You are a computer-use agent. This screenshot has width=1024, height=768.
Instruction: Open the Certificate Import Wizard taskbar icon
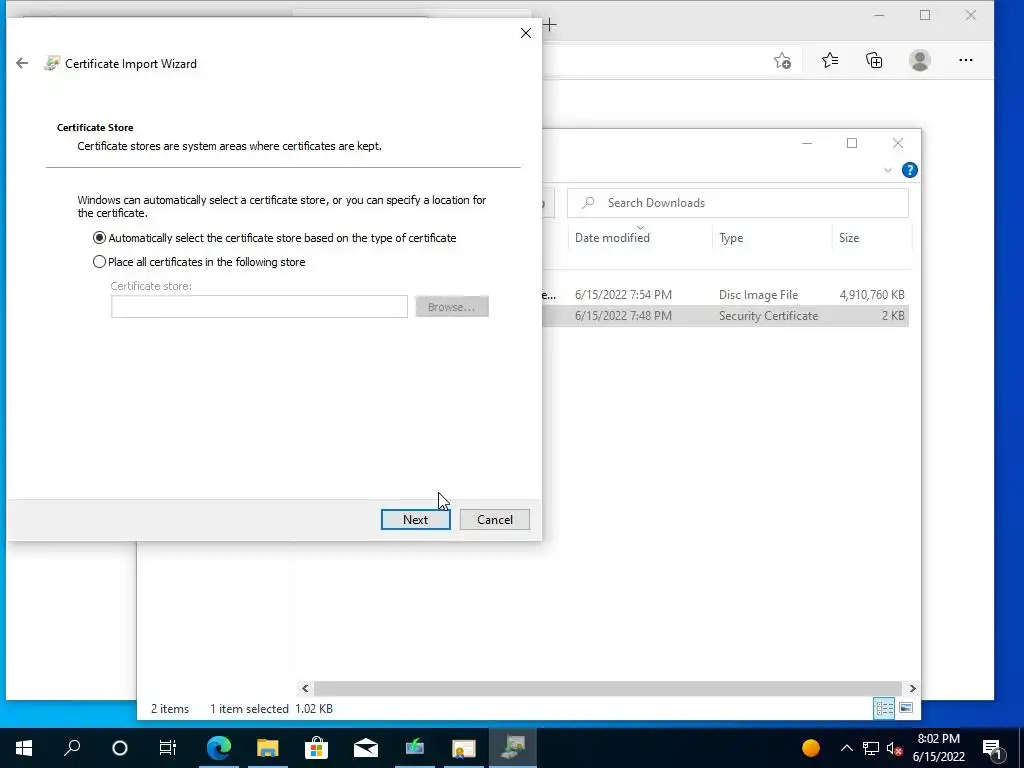(513, 748)
